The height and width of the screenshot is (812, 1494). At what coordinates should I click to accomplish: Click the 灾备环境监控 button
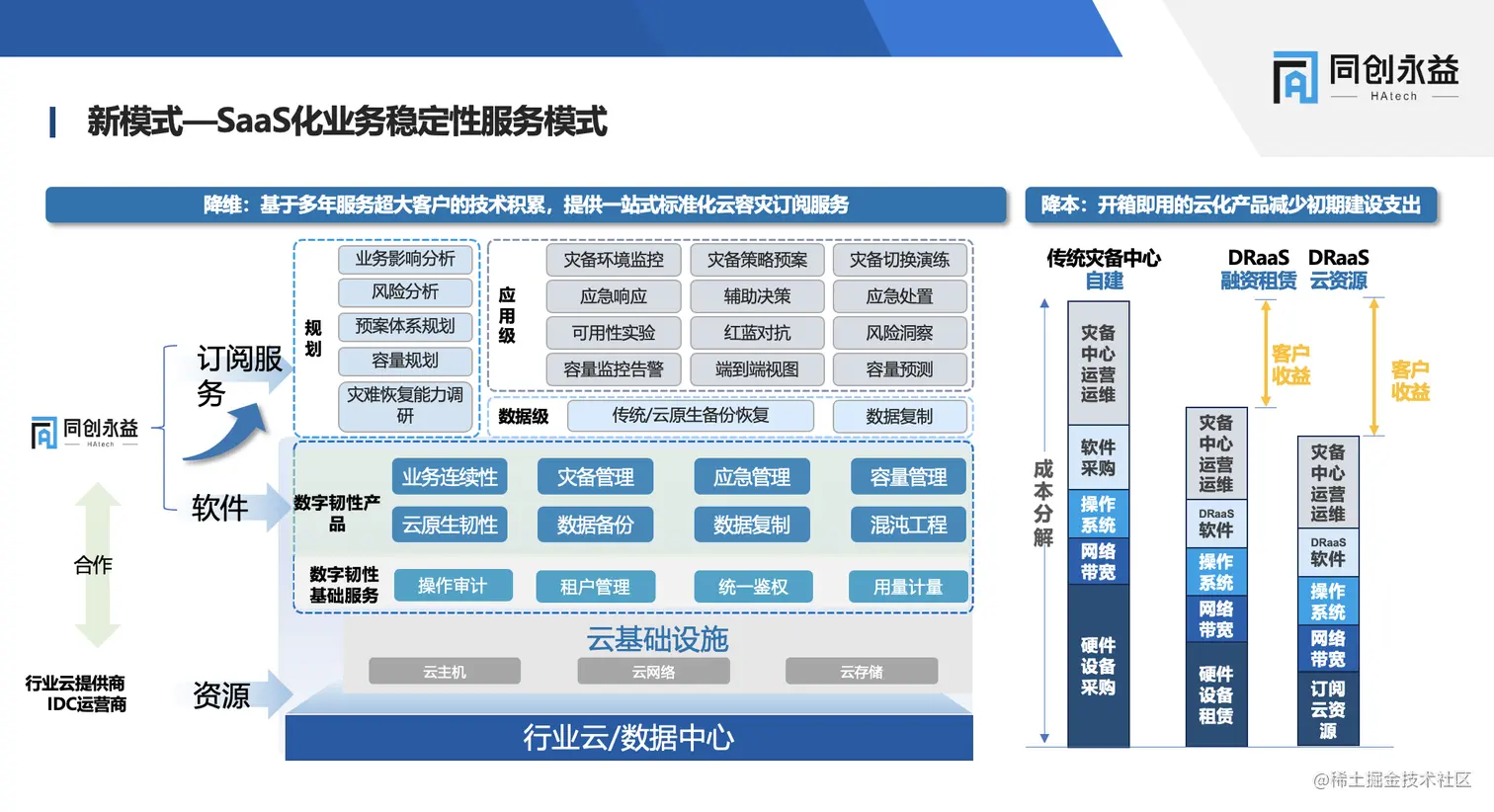point(614,260)
